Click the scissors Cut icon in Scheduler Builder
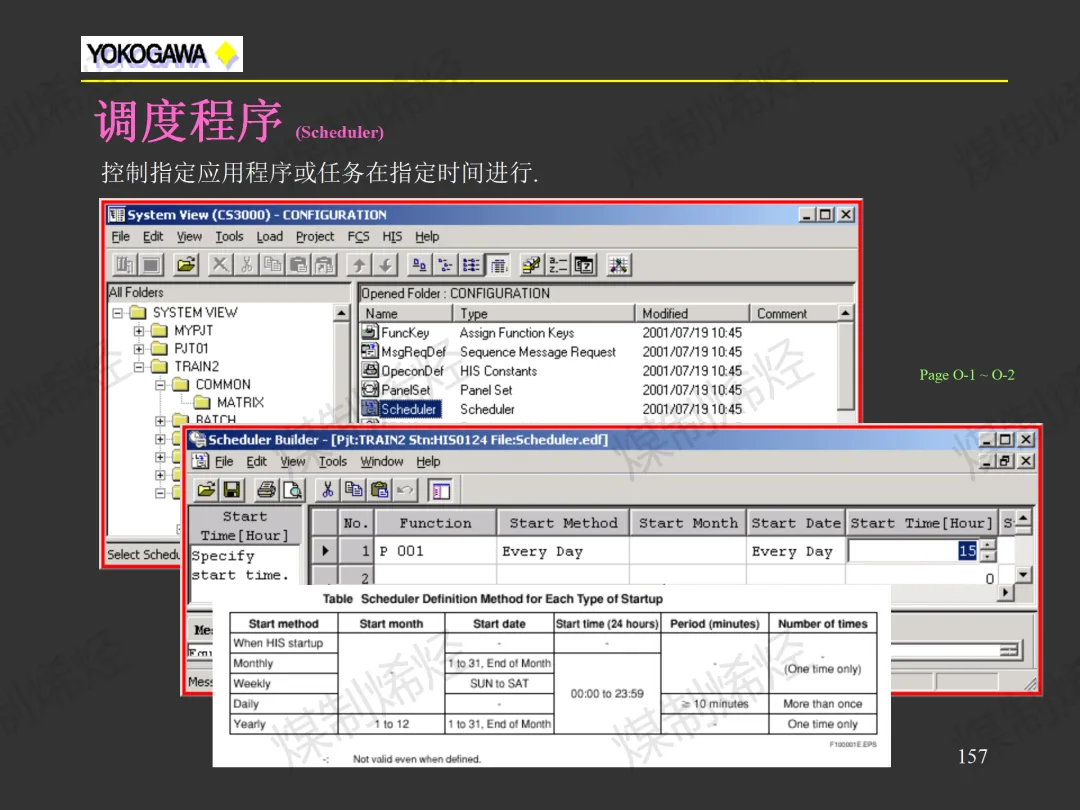Image resolution: width=1080 pixels, height=810 pixels. click(x=327, y=490)
